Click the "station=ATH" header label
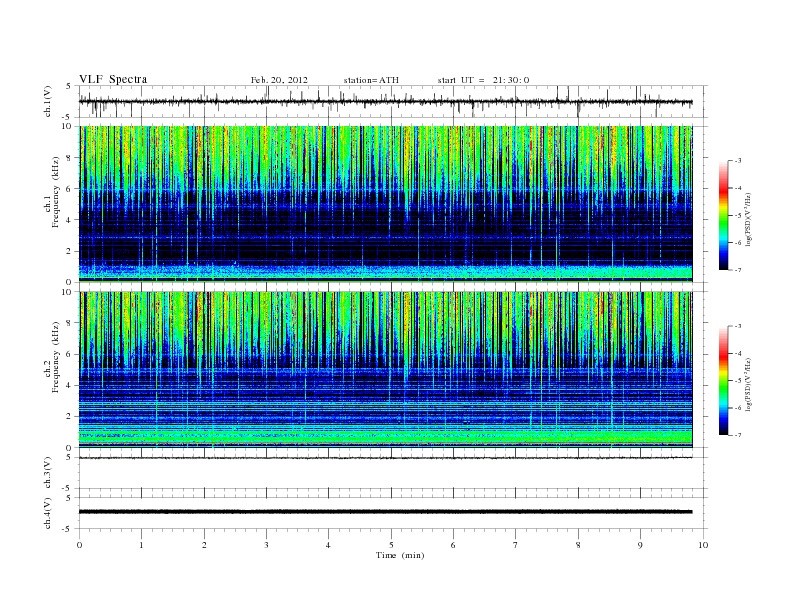 click(371, 80)
